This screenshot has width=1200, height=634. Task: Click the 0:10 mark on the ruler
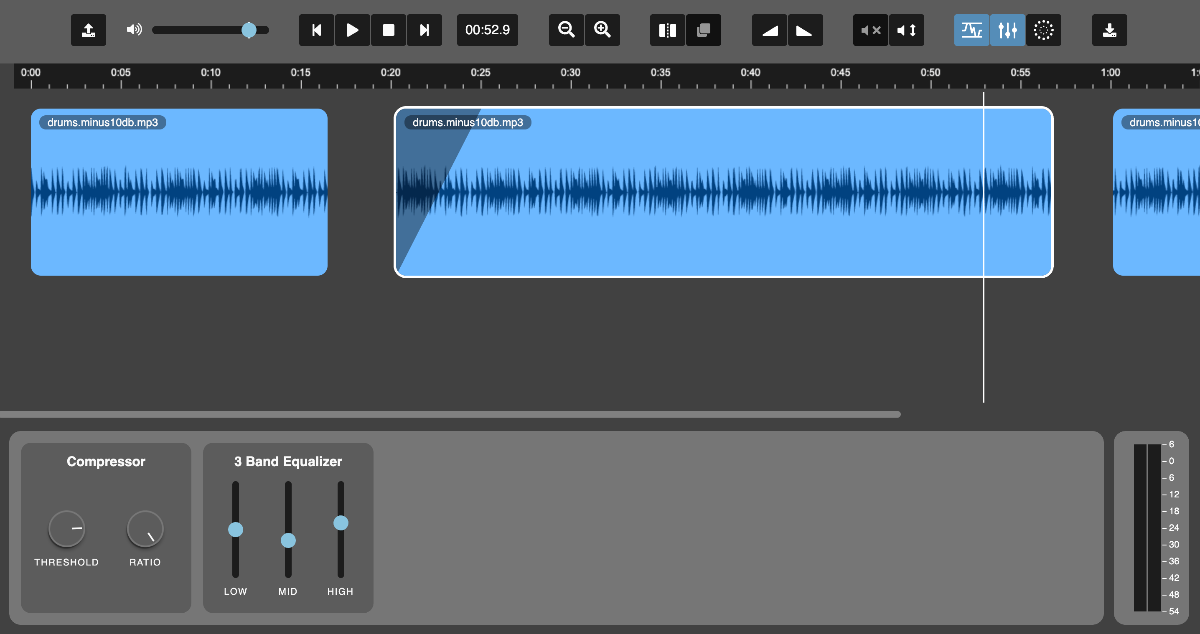(211, 73)
